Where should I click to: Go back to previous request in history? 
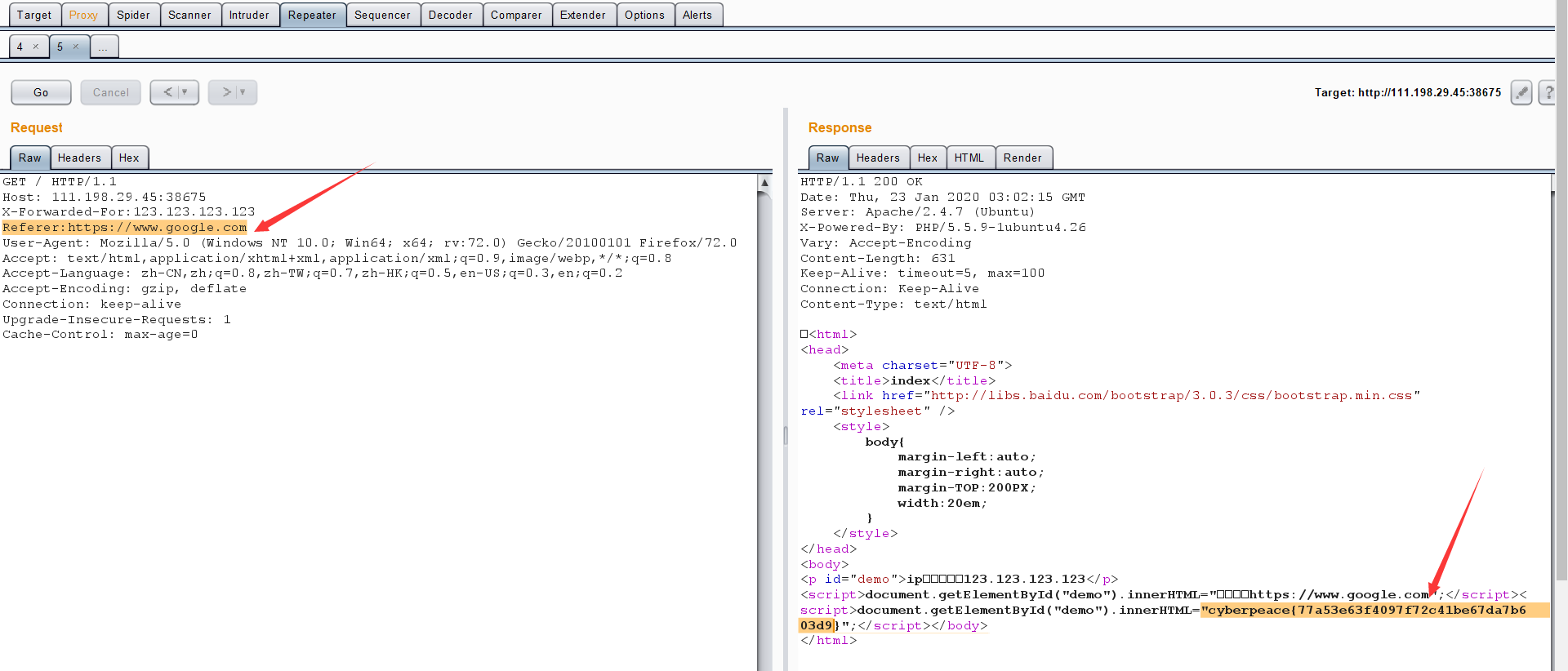[x=167, y=92]
